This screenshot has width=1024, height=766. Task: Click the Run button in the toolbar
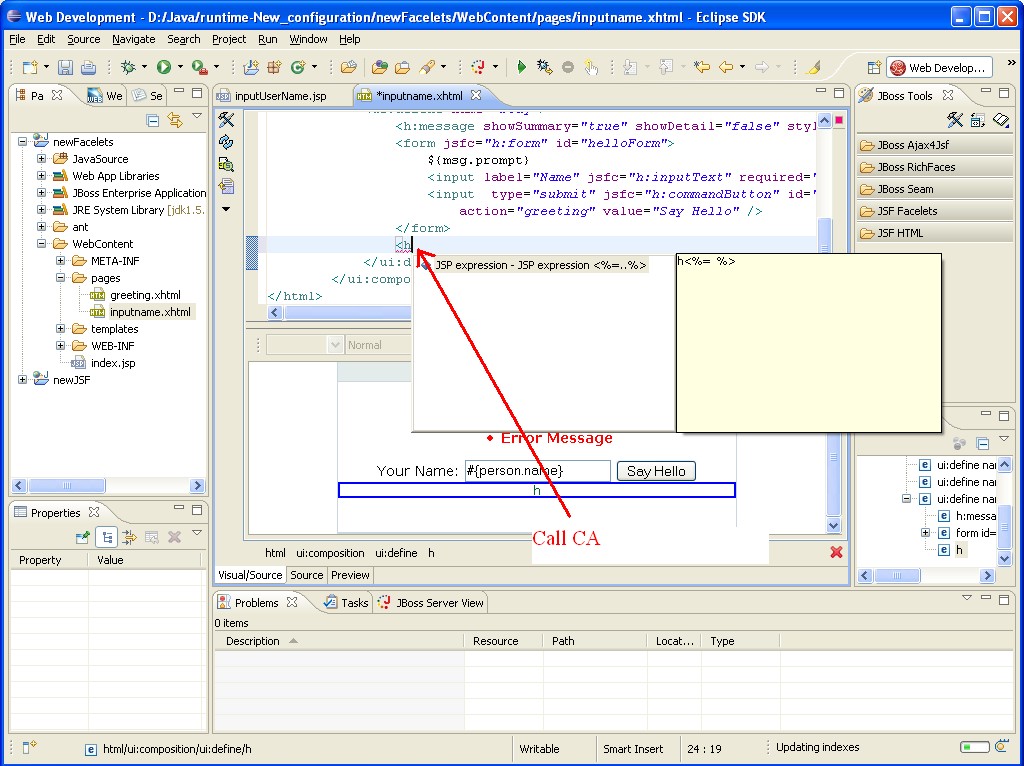coord(163,67)
